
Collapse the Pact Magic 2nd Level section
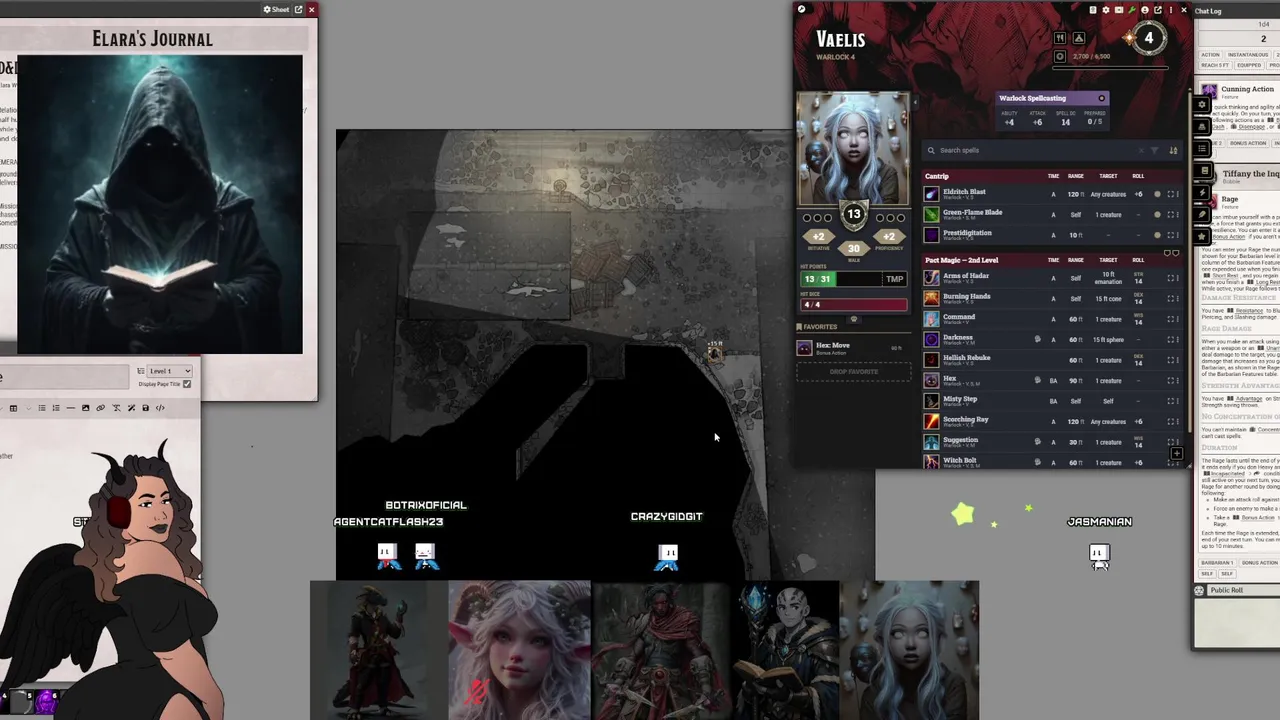(1053, 260)
